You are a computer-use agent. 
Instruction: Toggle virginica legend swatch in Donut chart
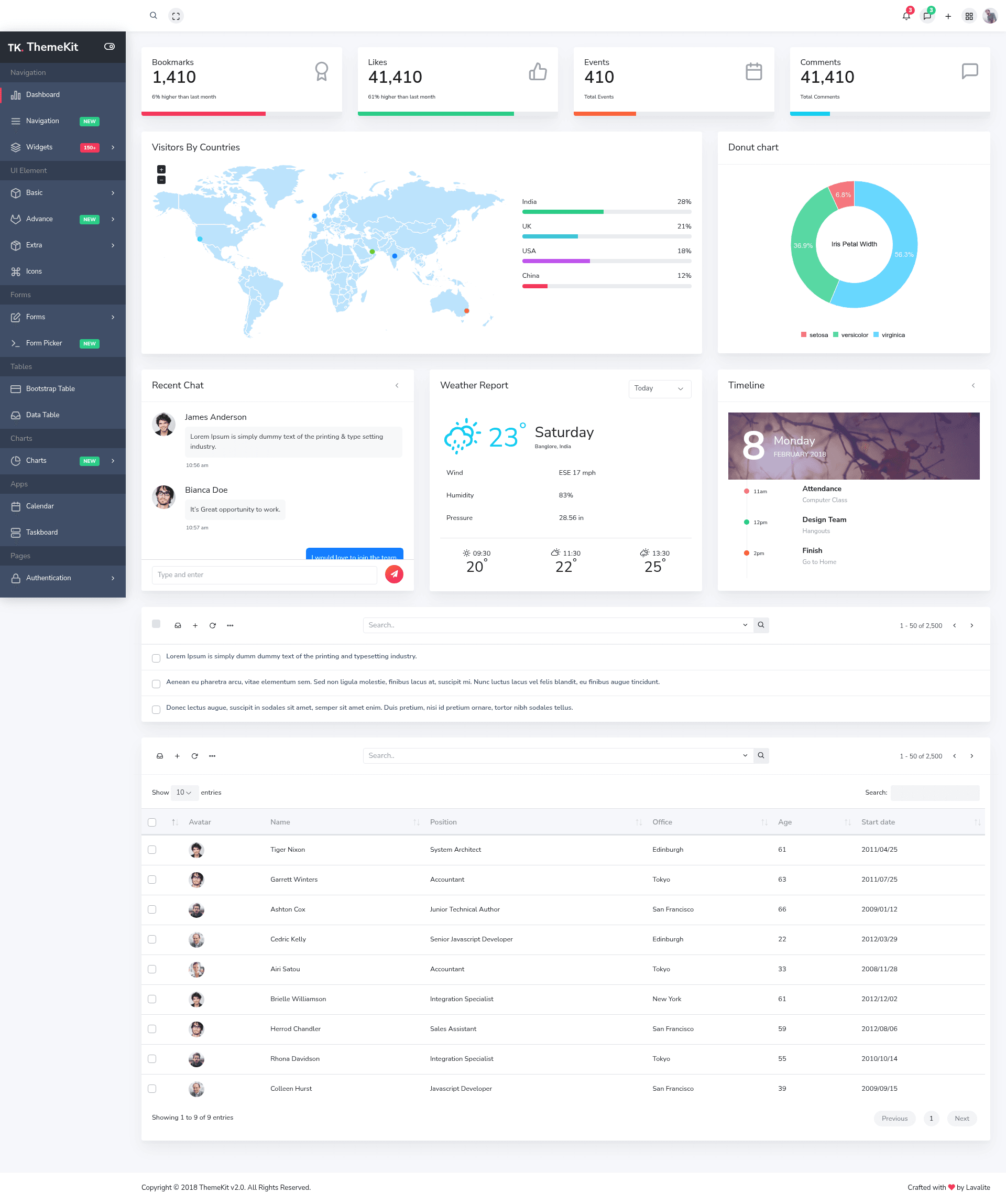click(876, 335)
